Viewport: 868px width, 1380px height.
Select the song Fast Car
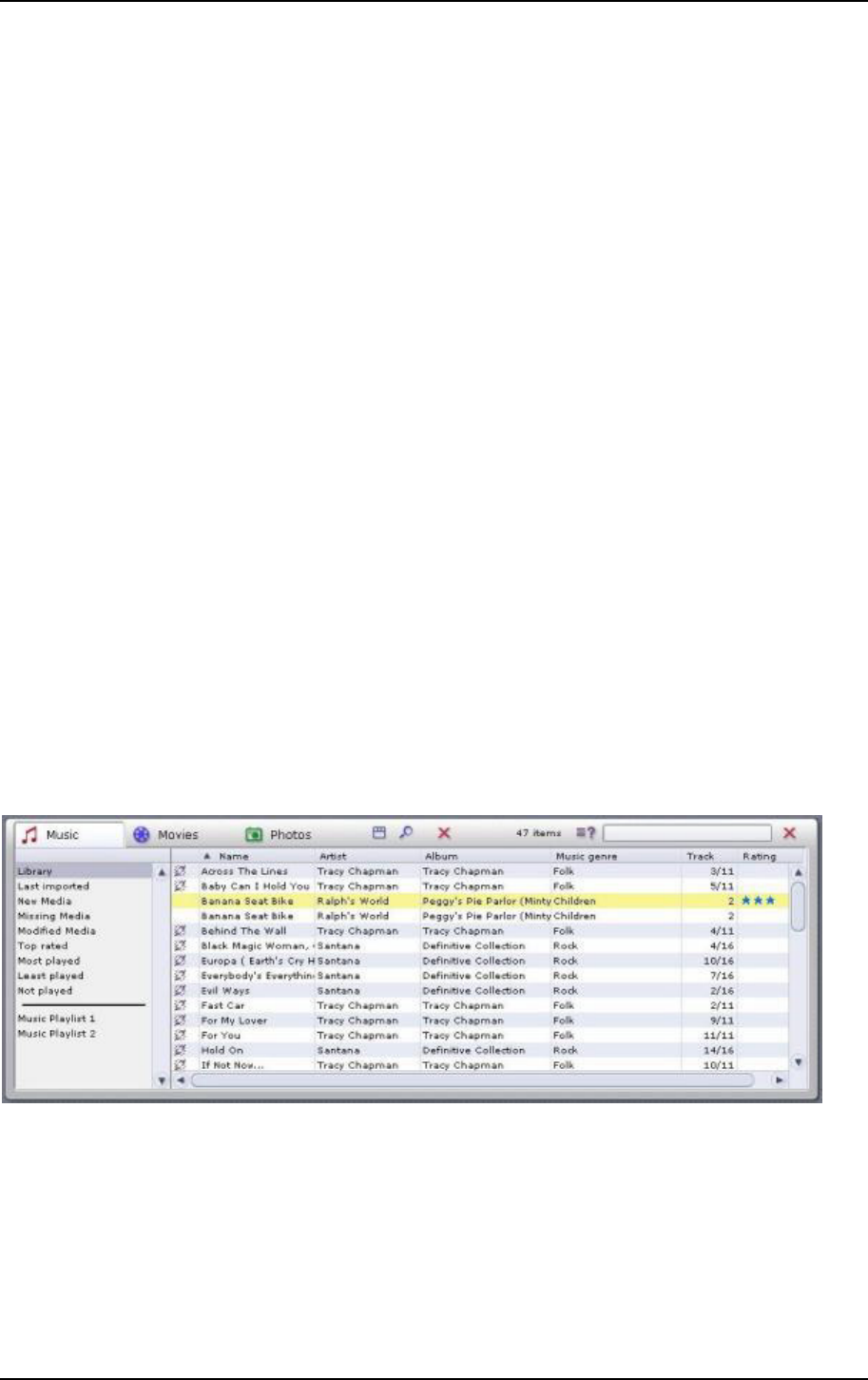222,1005
